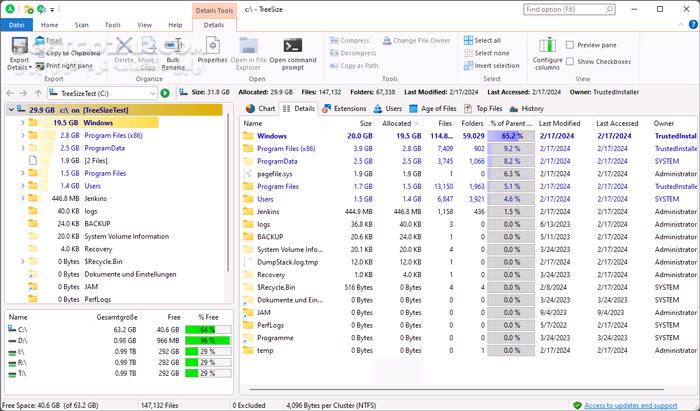Click the 96 % free bar for D:\

208,340
